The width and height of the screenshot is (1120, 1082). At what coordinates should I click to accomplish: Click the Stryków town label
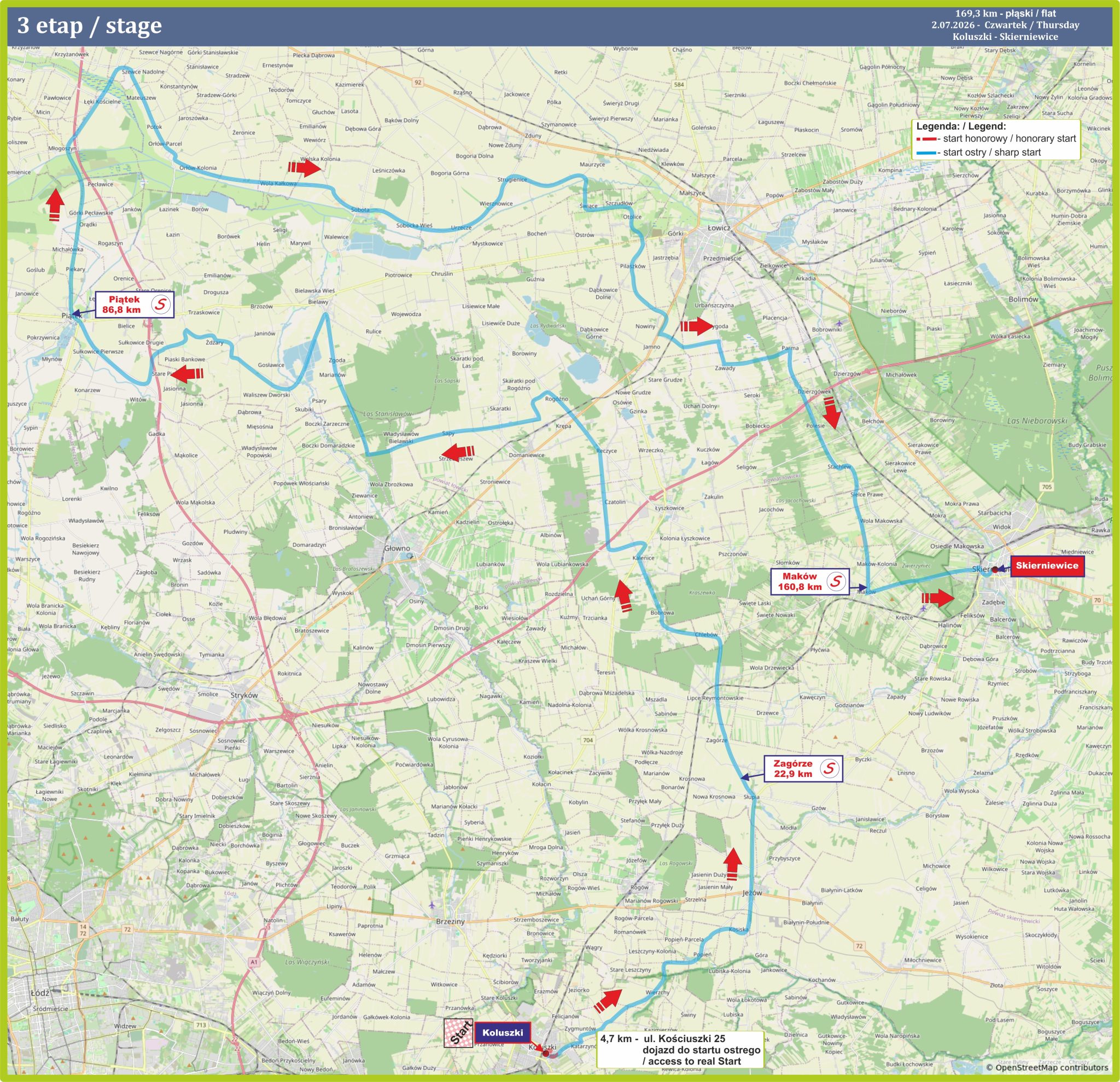pos(244,695)
